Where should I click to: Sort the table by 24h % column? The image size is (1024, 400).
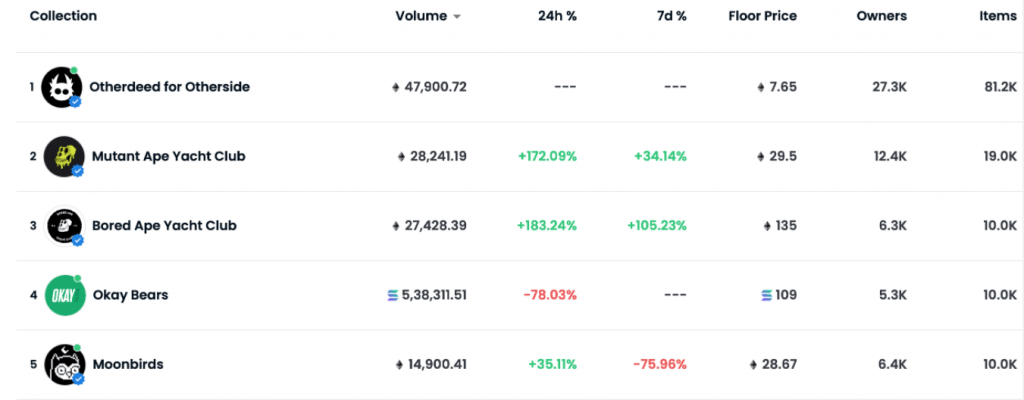(559, 16)
